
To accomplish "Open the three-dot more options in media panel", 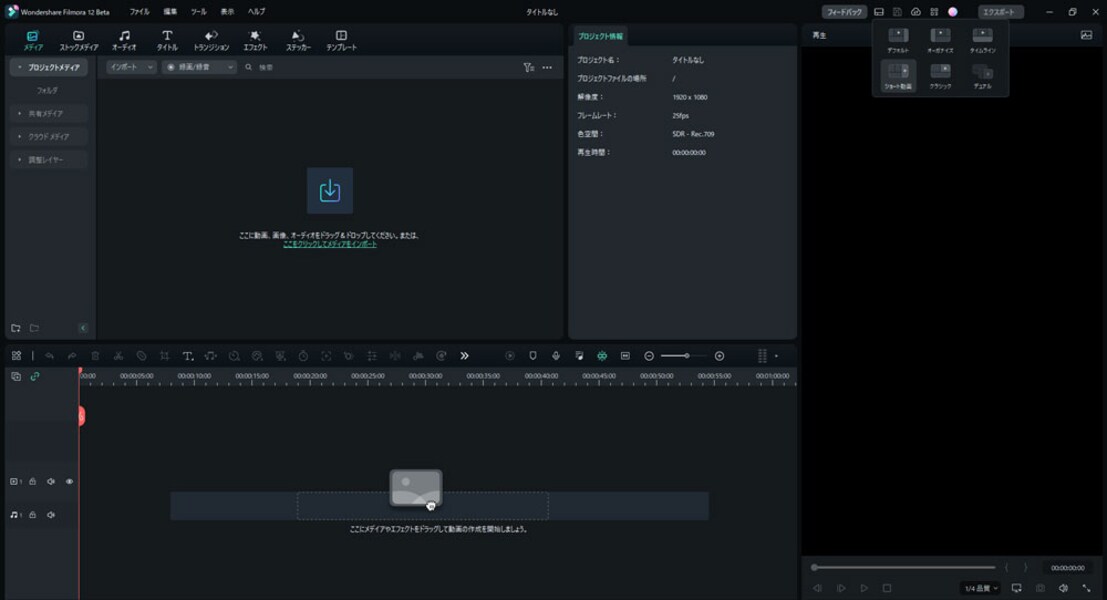I will [547, 67].
